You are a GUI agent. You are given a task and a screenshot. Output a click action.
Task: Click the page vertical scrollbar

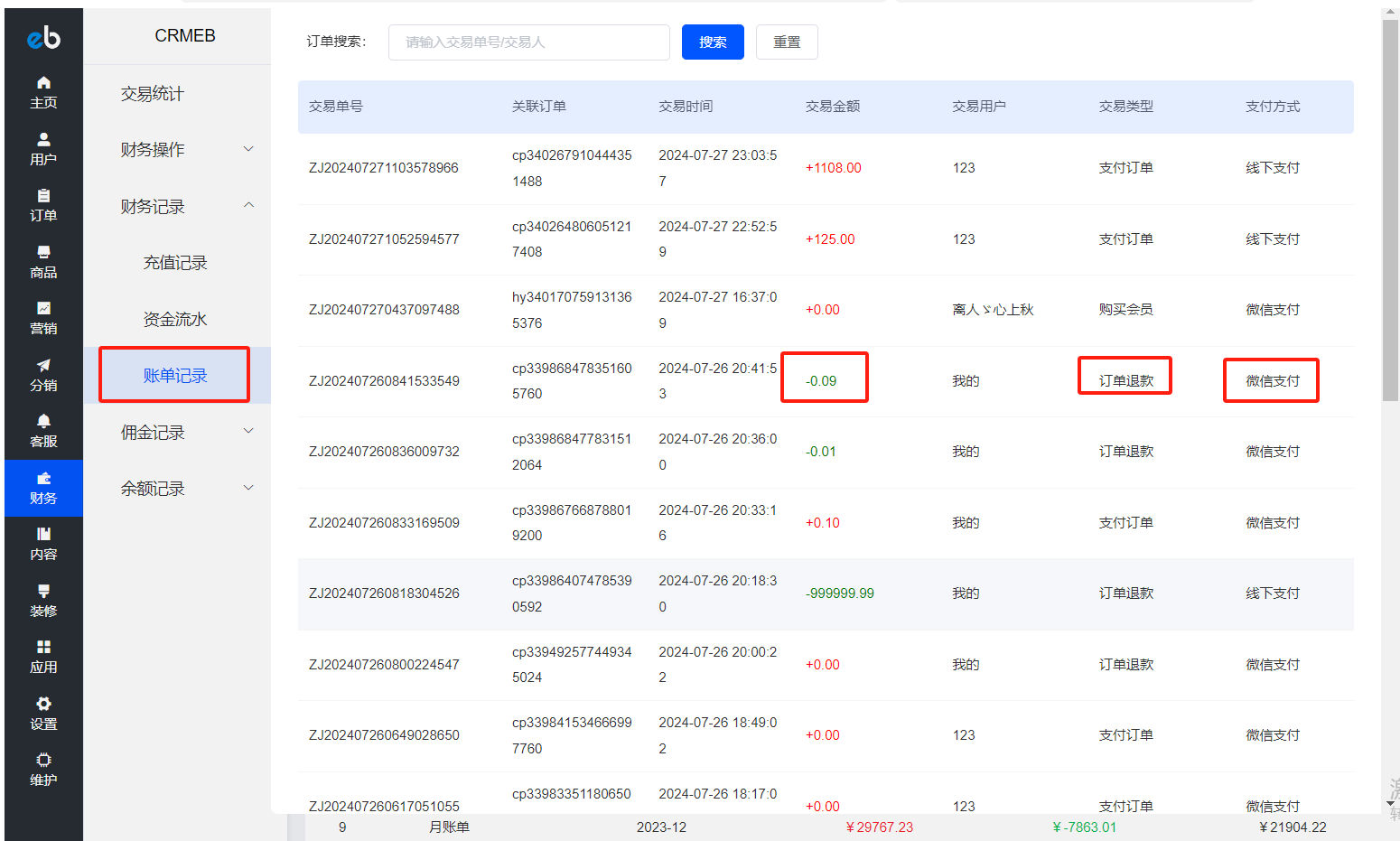click(x=1390, y=210)
